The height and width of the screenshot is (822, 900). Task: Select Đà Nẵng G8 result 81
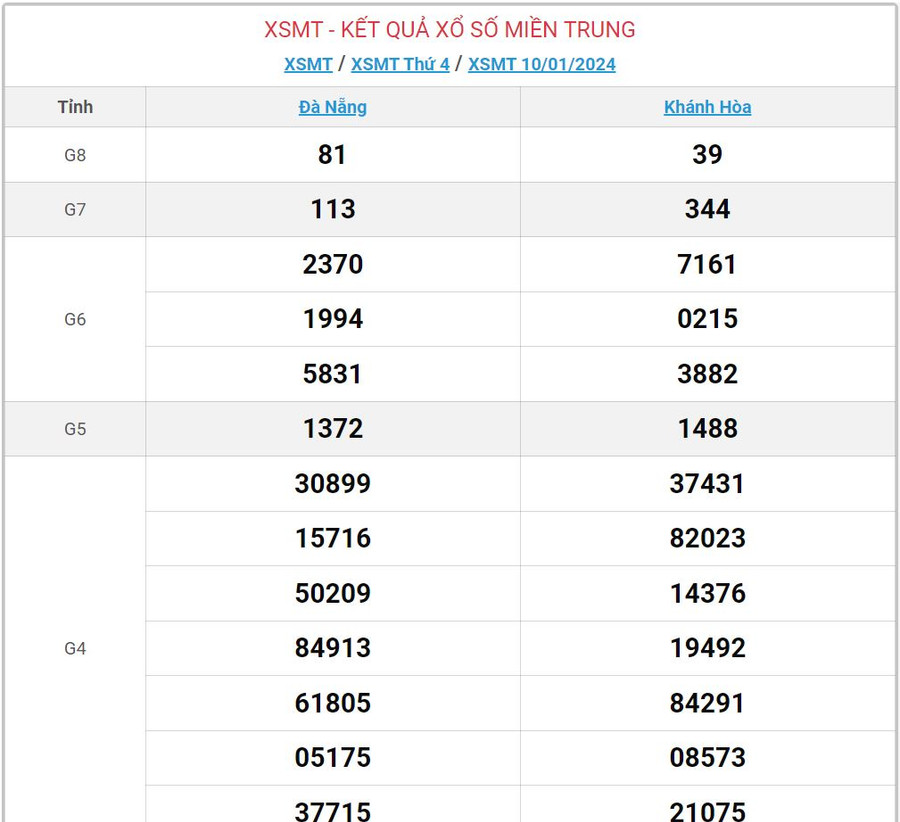point(332,155)
